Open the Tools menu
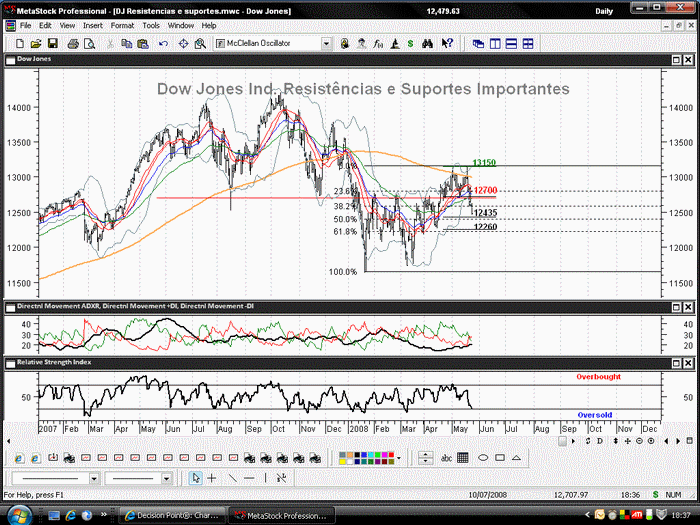700x525 pixels. [x=151, y=25]
